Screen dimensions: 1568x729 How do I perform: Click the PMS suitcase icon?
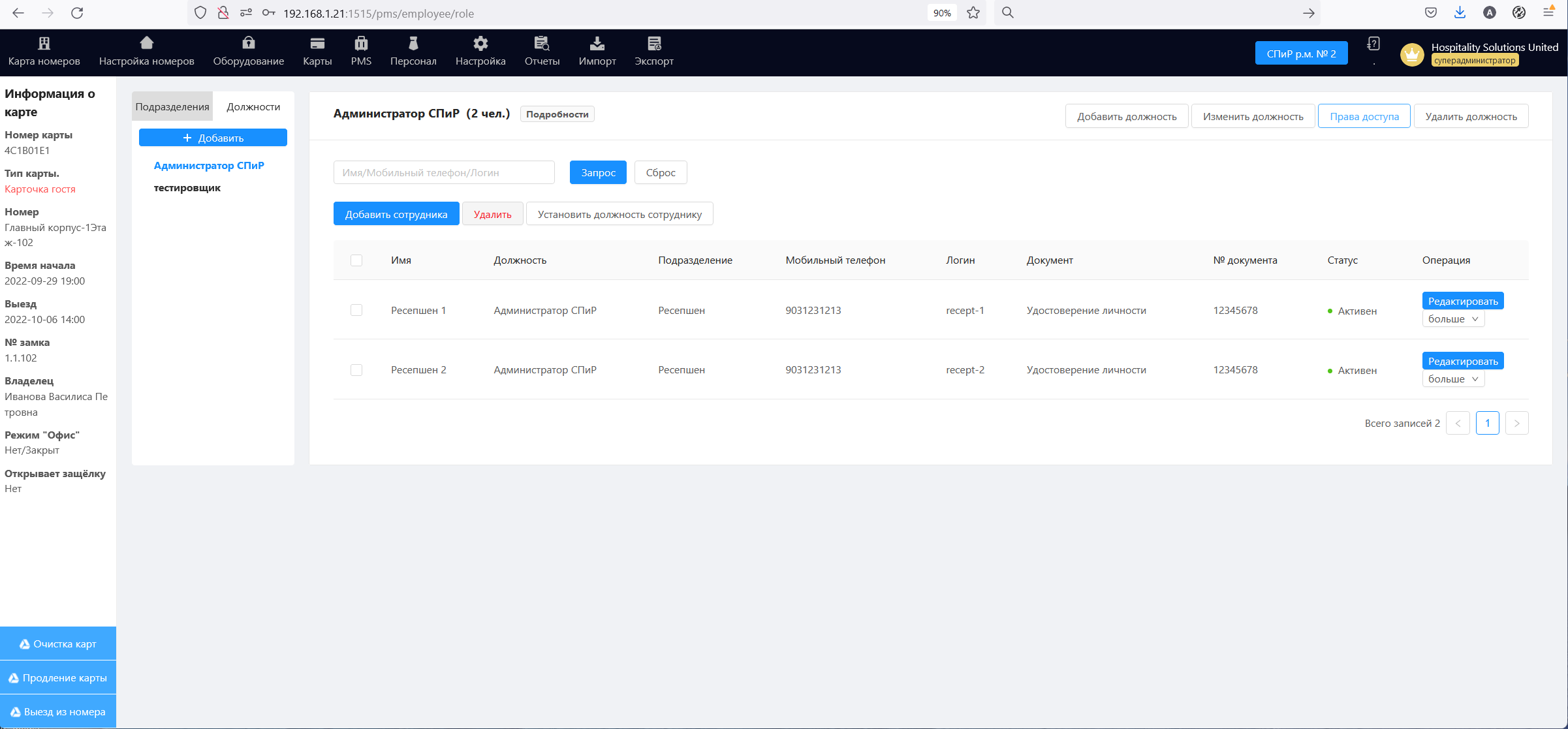coord(361,43)
